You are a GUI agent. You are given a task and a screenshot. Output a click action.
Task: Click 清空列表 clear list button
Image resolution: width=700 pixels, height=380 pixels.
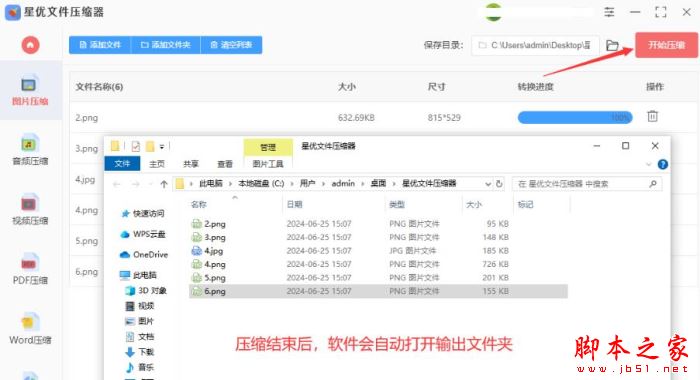point(231,45)
